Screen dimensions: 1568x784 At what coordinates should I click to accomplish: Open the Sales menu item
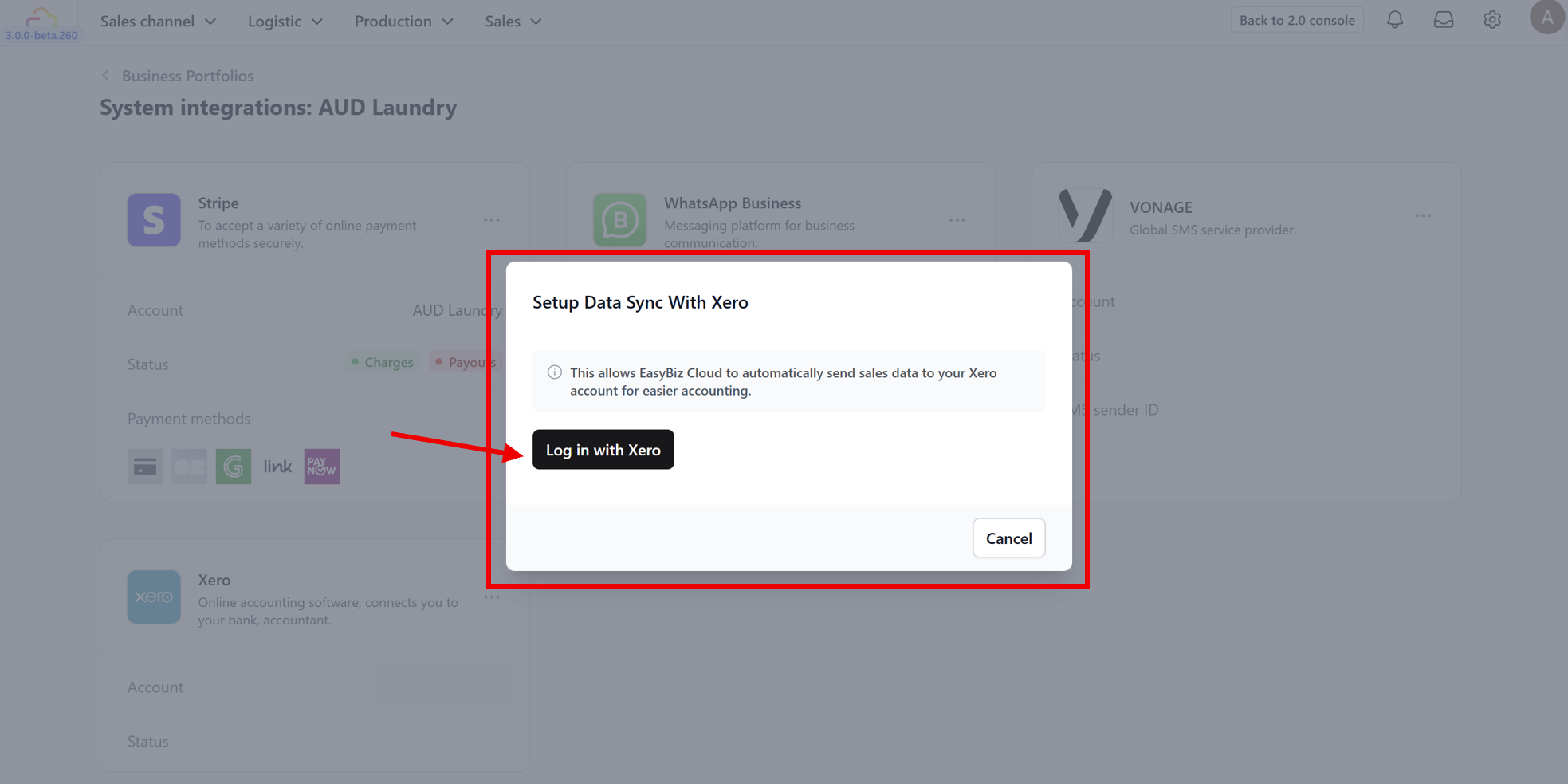tap(512, 21)
